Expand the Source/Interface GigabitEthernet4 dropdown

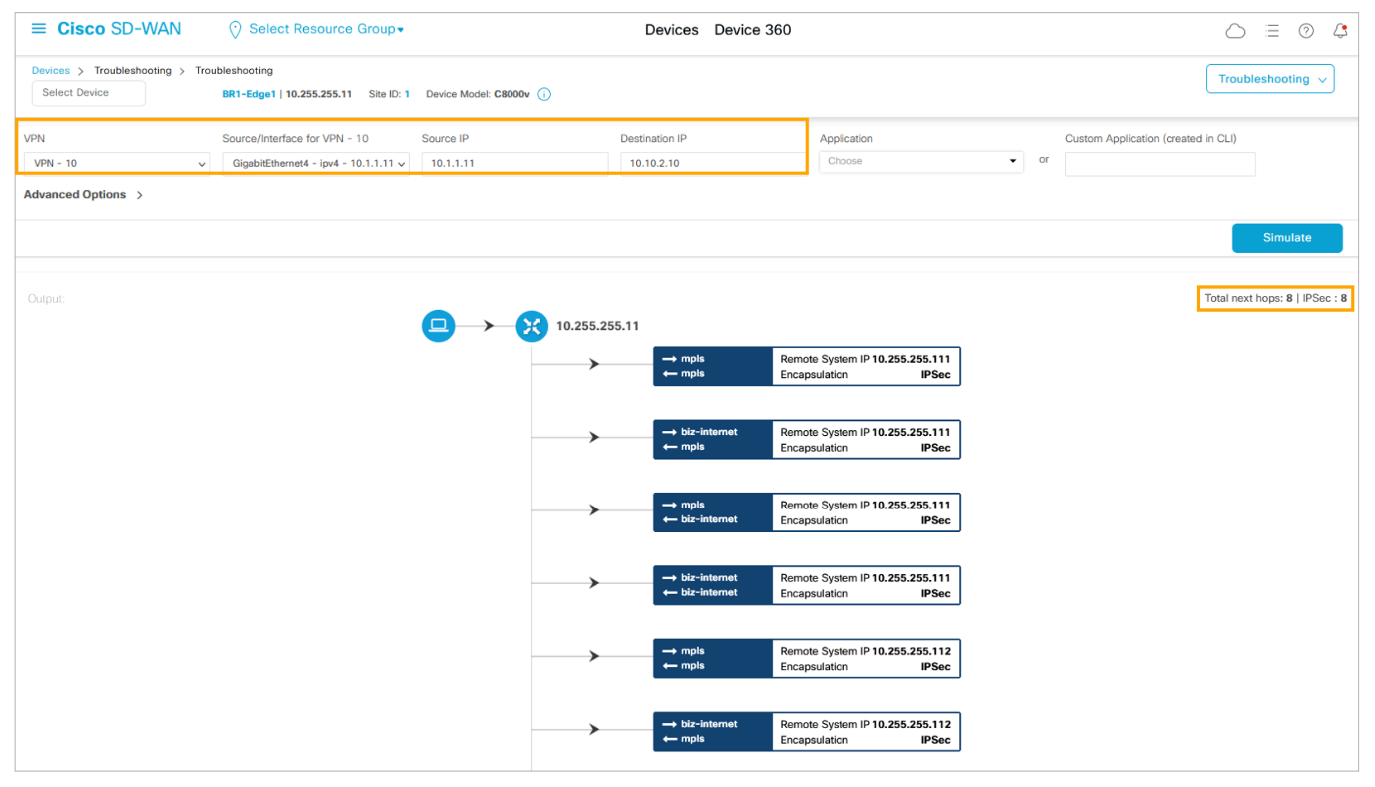click(315, 163)
